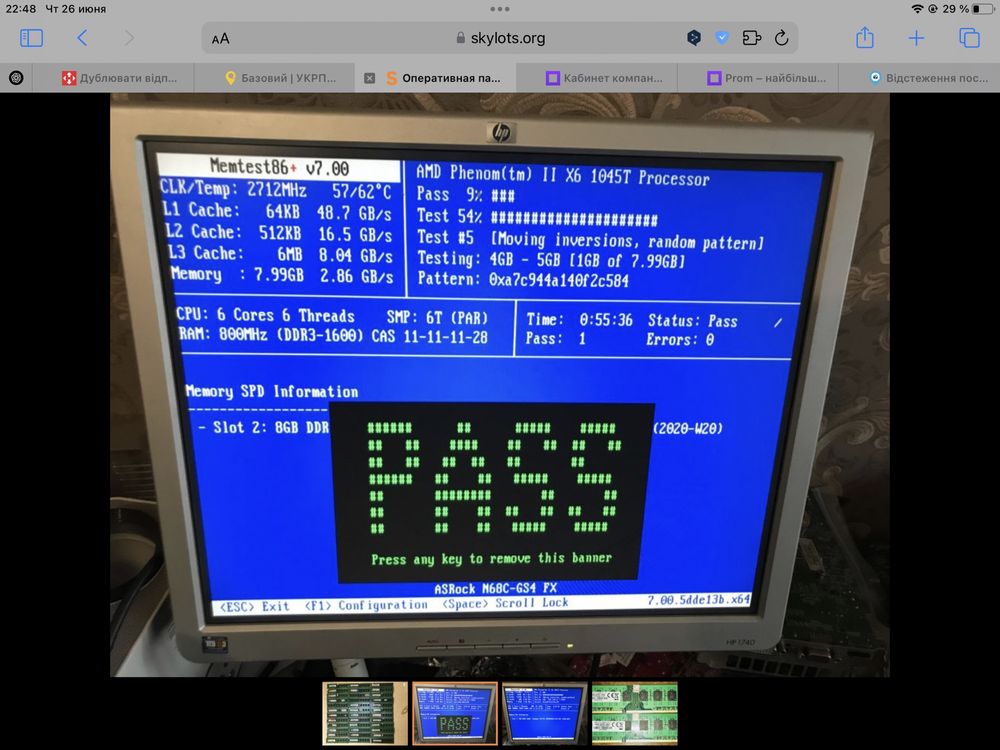Tap the battery indicator icon
This screenshot has height=750, width=1000.
point(983,9)
